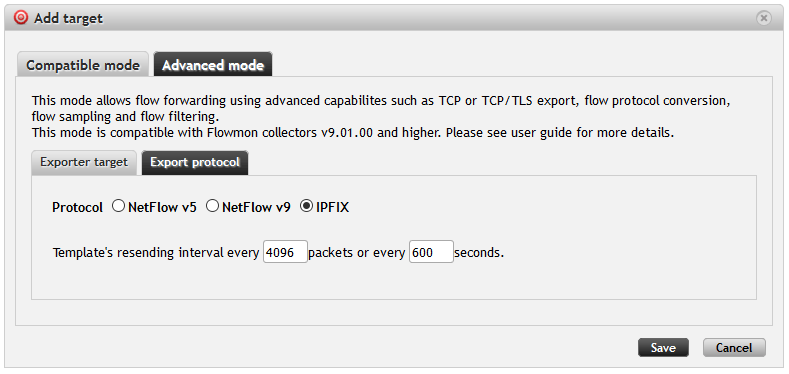Click the Flowmon collectors compatibility description text
The height and width of the screenshot is (374, 789).
click(352, 133)
